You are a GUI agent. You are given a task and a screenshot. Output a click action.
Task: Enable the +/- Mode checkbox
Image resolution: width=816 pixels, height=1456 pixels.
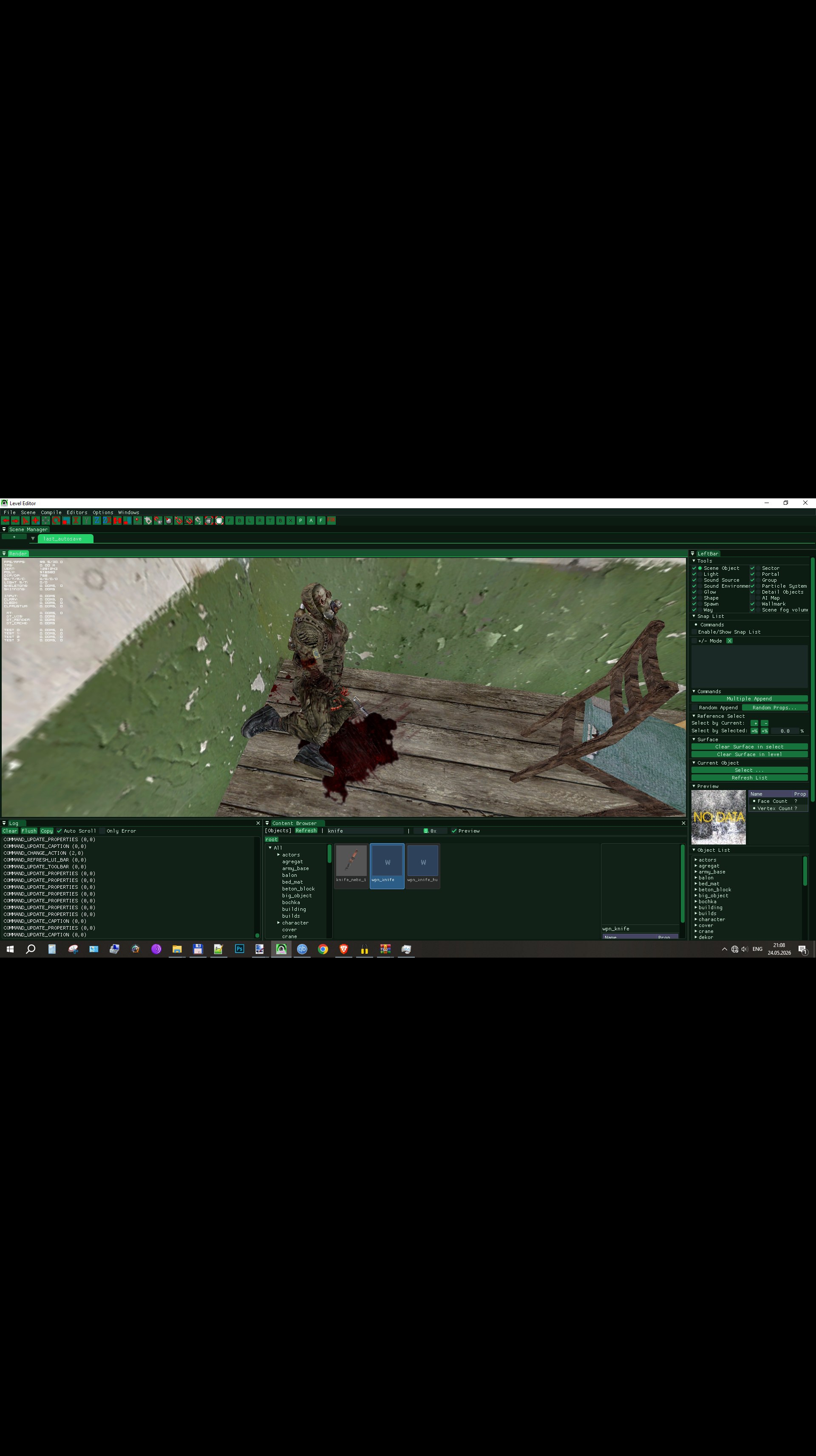694,641
